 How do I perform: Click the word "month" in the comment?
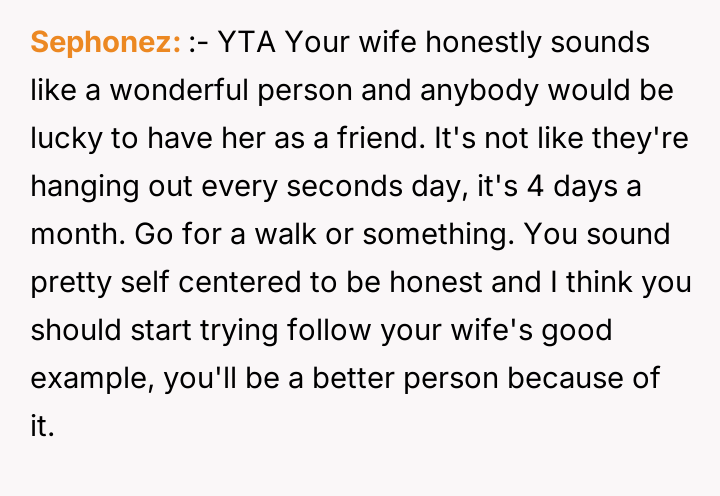coord(69,235)
